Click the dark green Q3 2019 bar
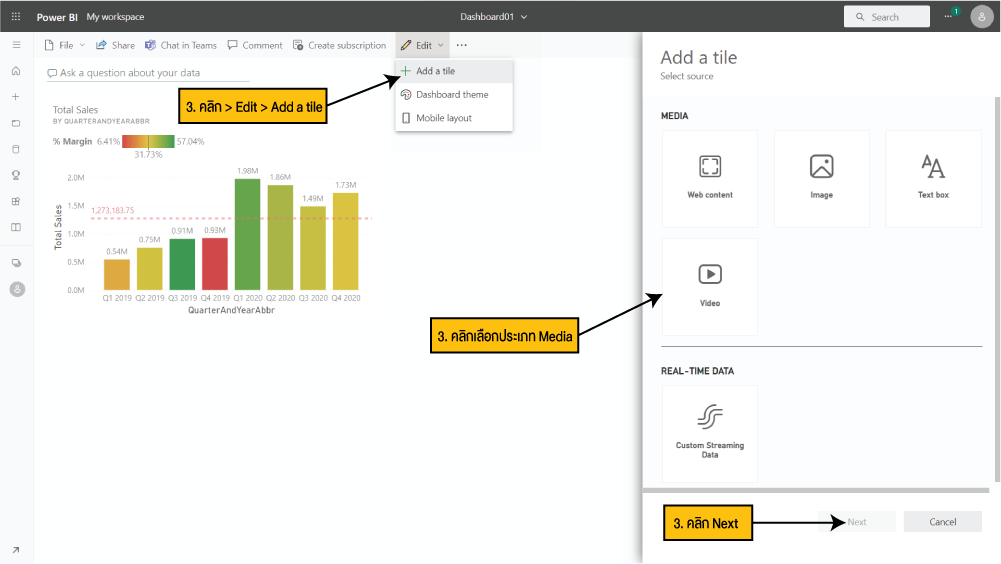 tap(182, 264)
